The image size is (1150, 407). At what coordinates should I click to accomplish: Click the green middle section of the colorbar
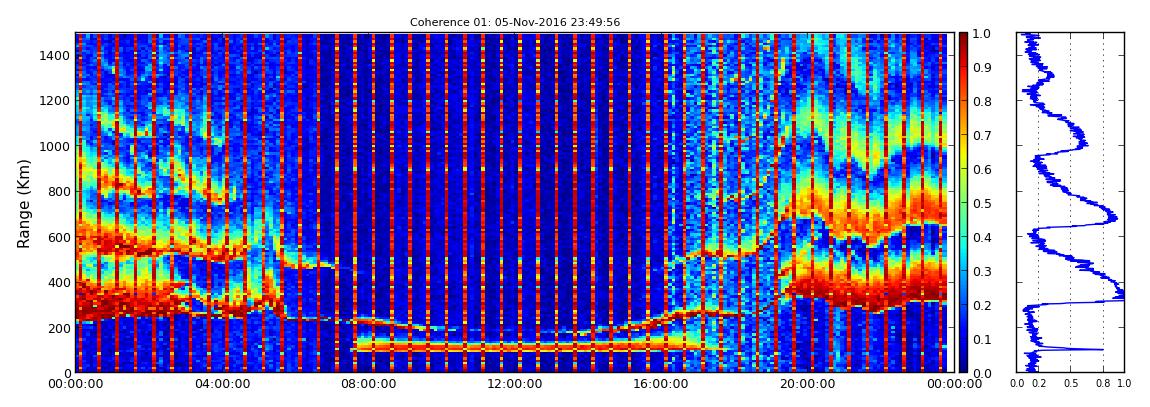pyautogui.click(x=964, y=203)
